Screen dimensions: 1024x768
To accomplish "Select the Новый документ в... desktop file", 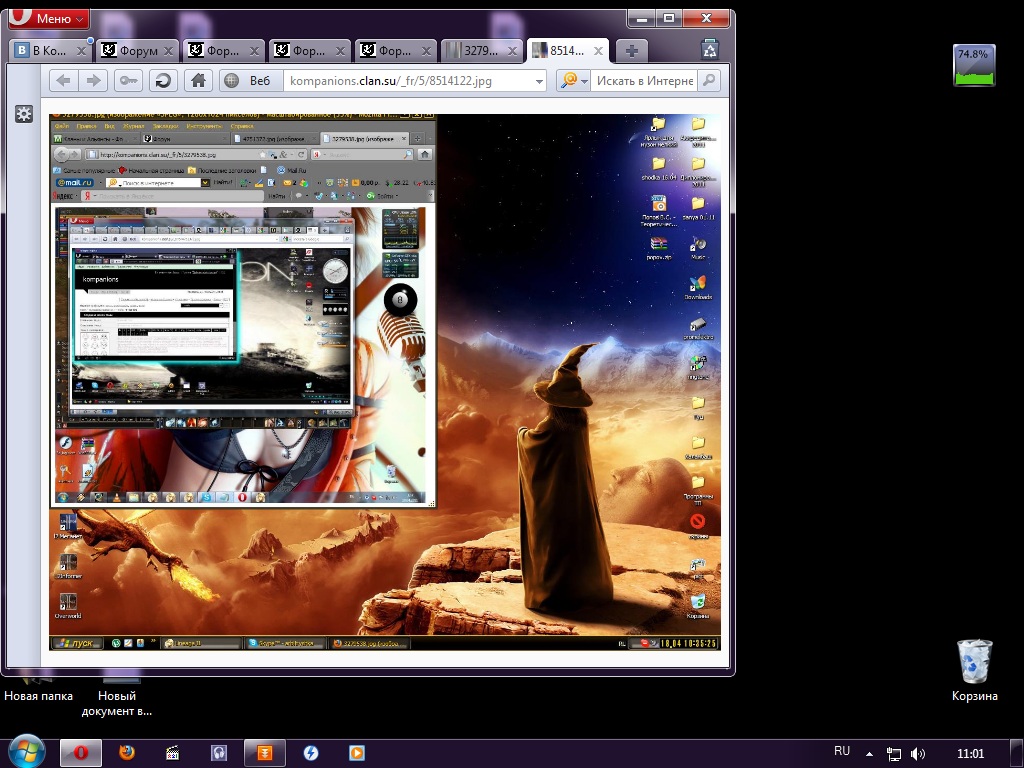I will click(117, 696).
